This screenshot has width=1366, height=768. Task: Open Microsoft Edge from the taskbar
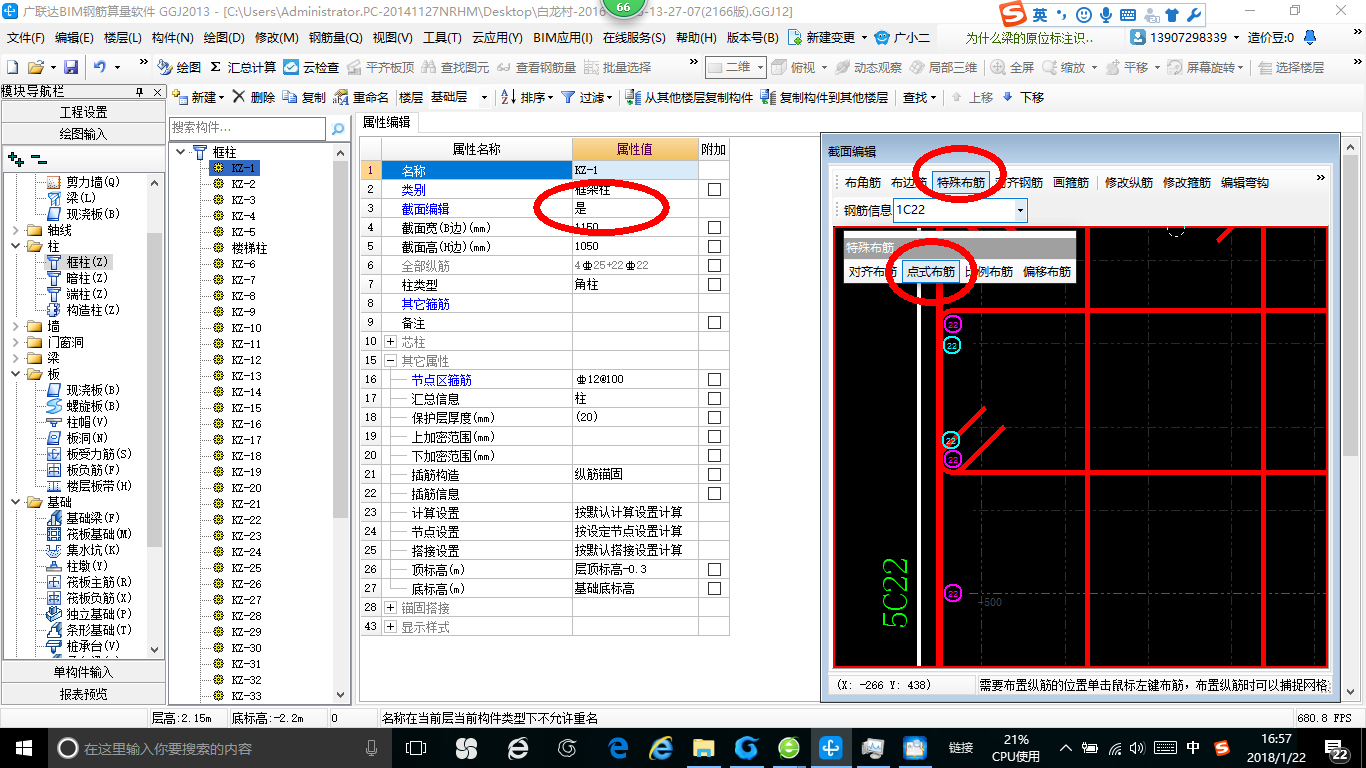pos(618,748)
